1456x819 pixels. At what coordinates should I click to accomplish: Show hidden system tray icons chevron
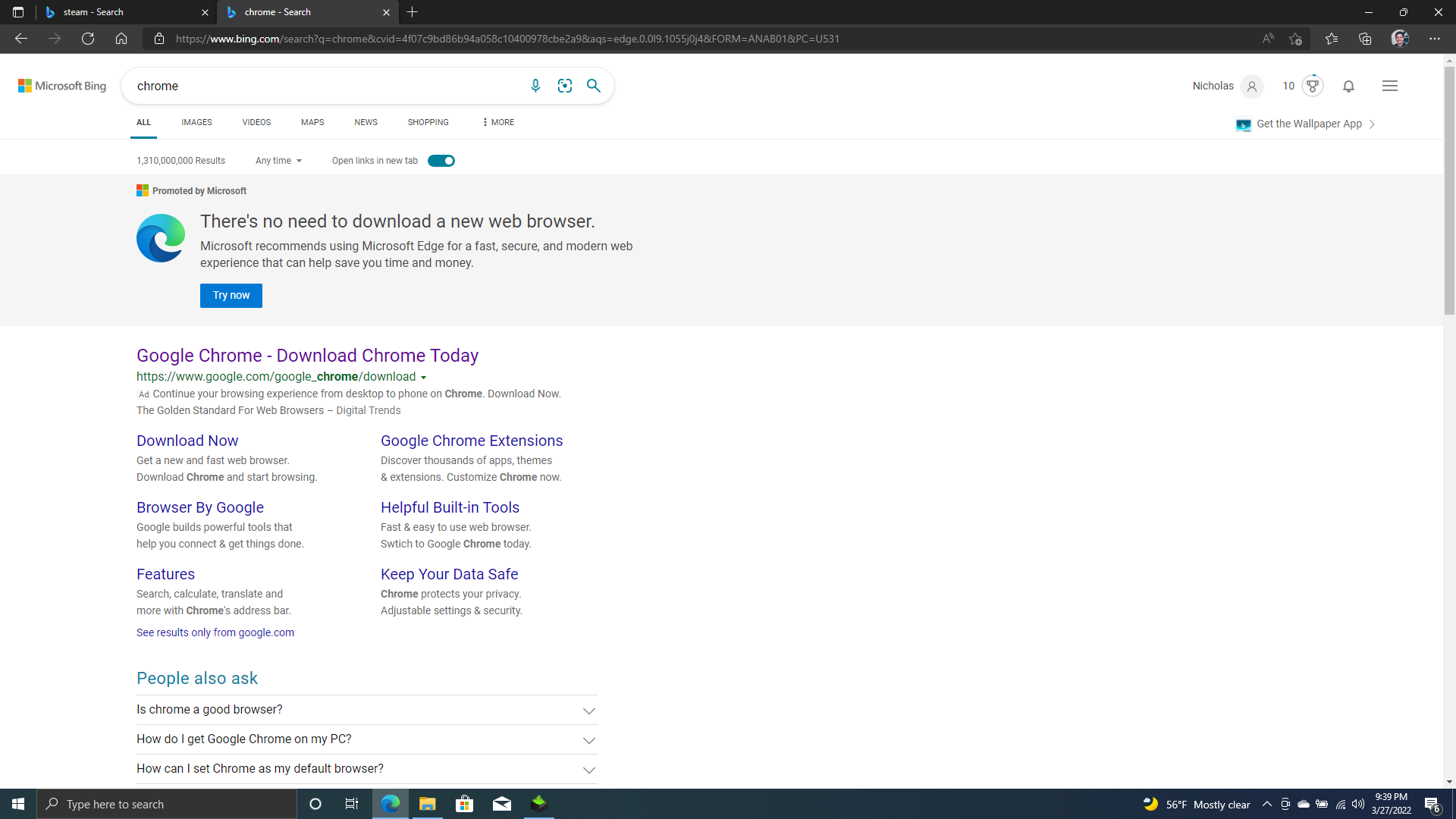click(x=1266, y=804)
